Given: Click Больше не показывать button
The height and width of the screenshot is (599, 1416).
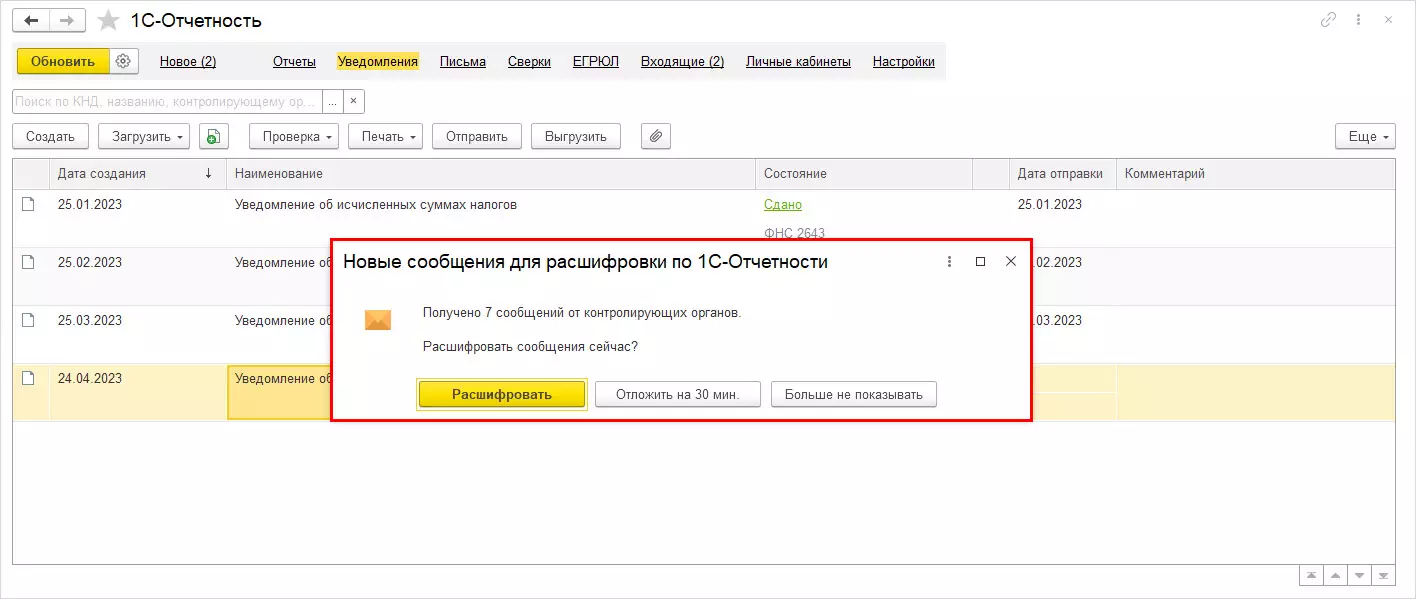Looking at the screenshot, I should 854,394.
